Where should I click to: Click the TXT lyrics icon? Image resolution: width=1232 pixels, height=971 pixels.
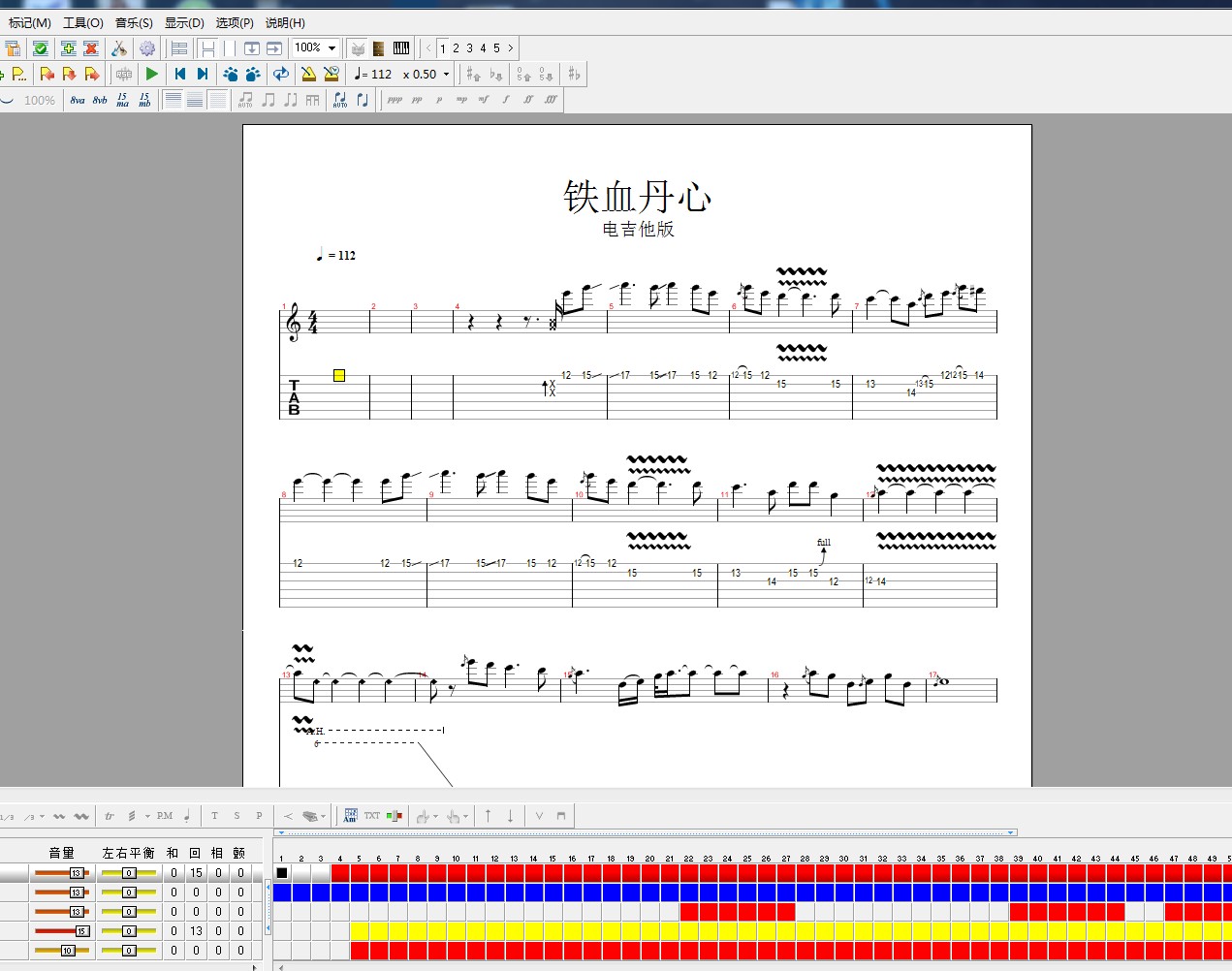tap(370, 815)
